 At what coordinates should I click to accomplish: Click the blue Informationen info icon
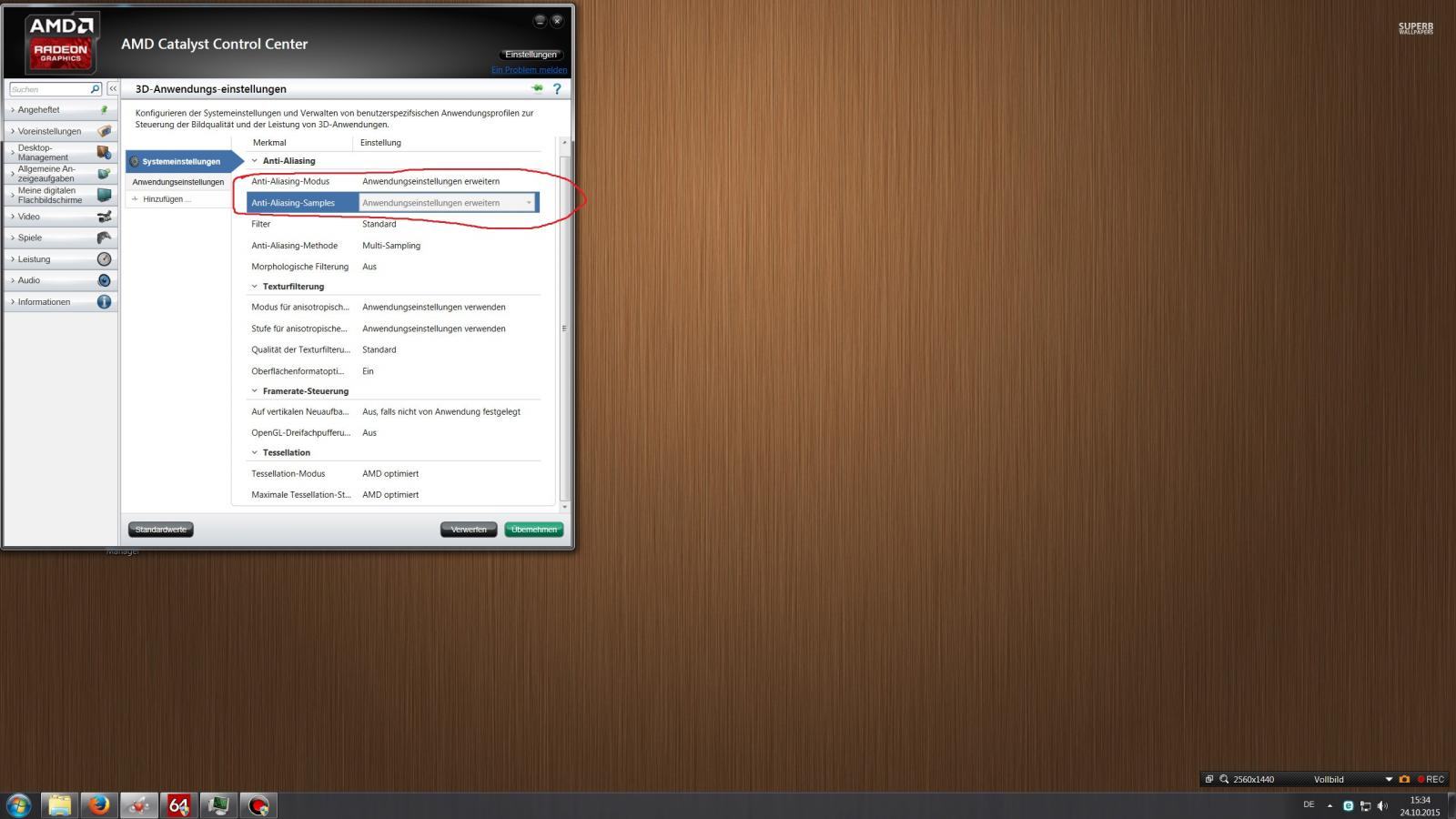click(x=104, y=301)
